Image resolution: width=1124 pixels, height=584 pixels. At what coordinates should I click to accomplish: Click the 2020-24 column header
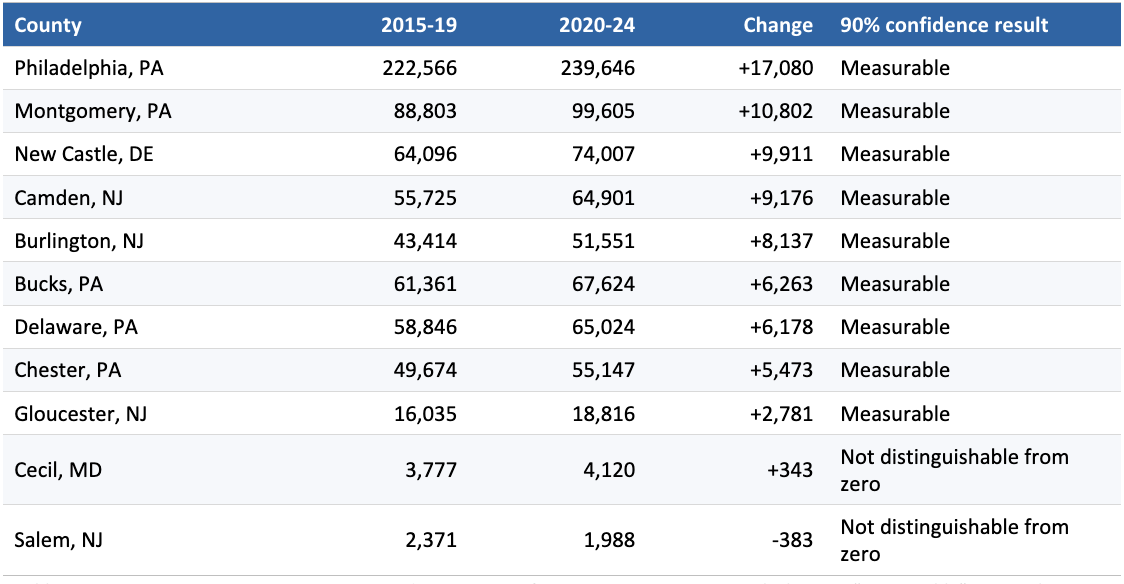pos(597,25)
